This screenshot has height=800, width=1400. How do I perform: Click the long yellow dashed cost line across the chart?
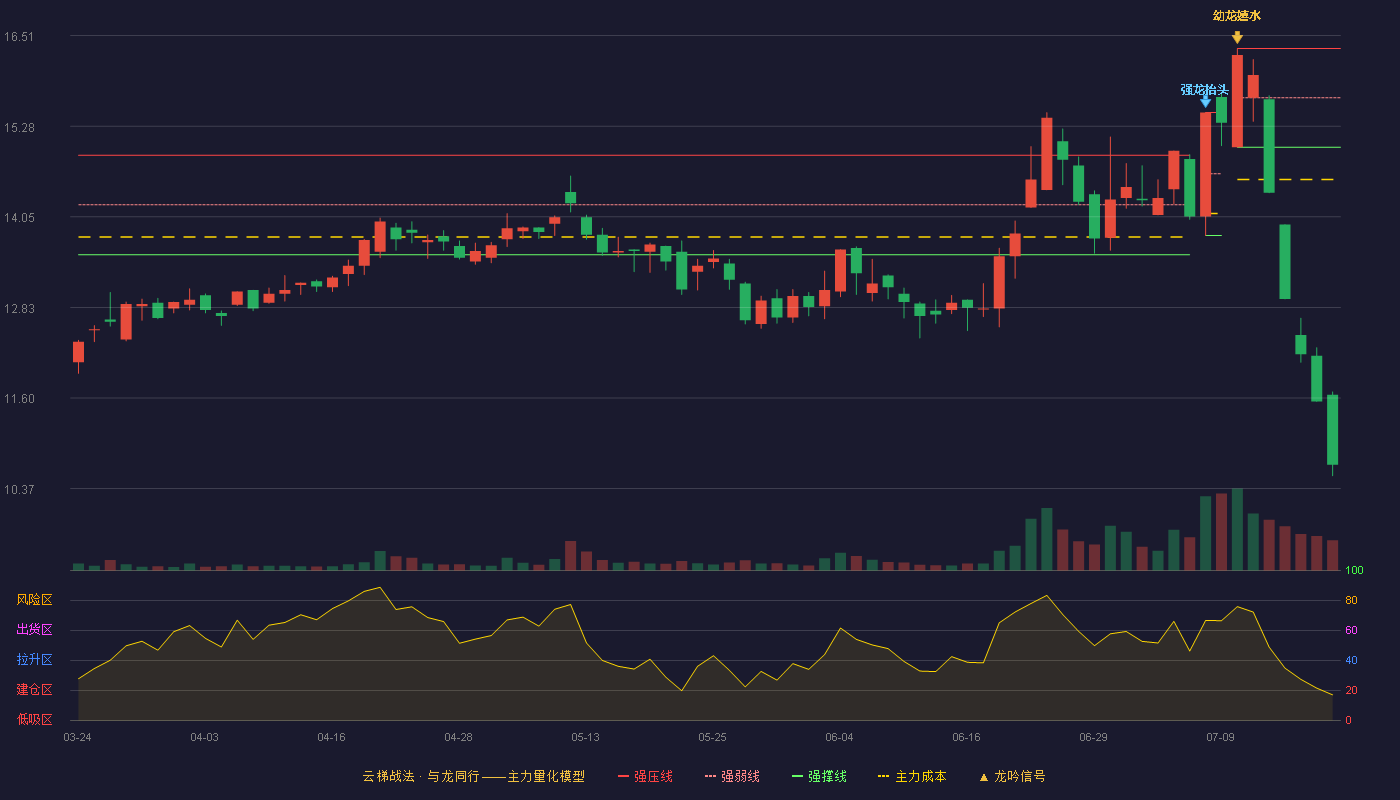click(630, 237)
